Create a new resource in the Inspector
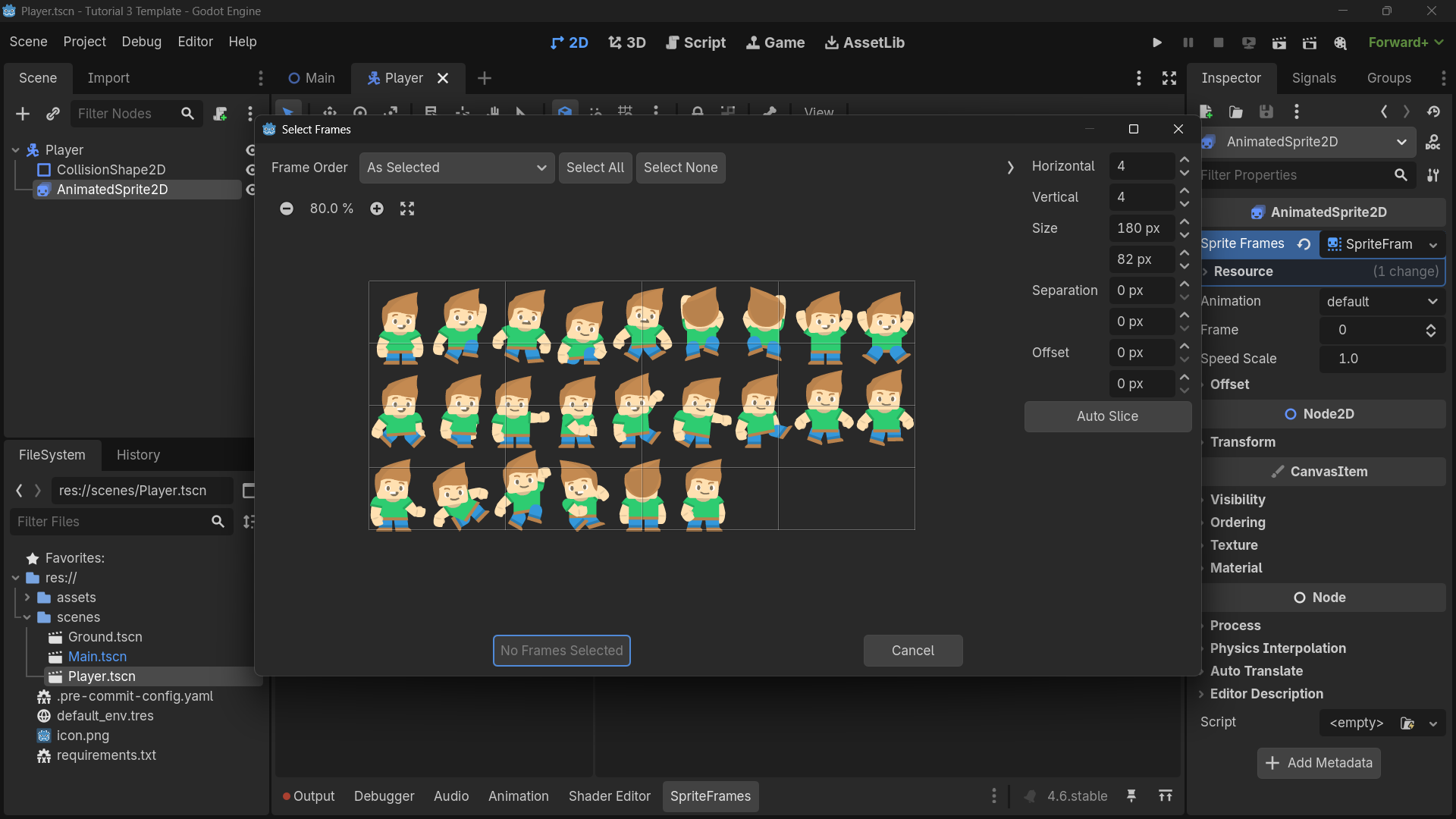This screenshot has height=819, width=1456. (1206, 111)
